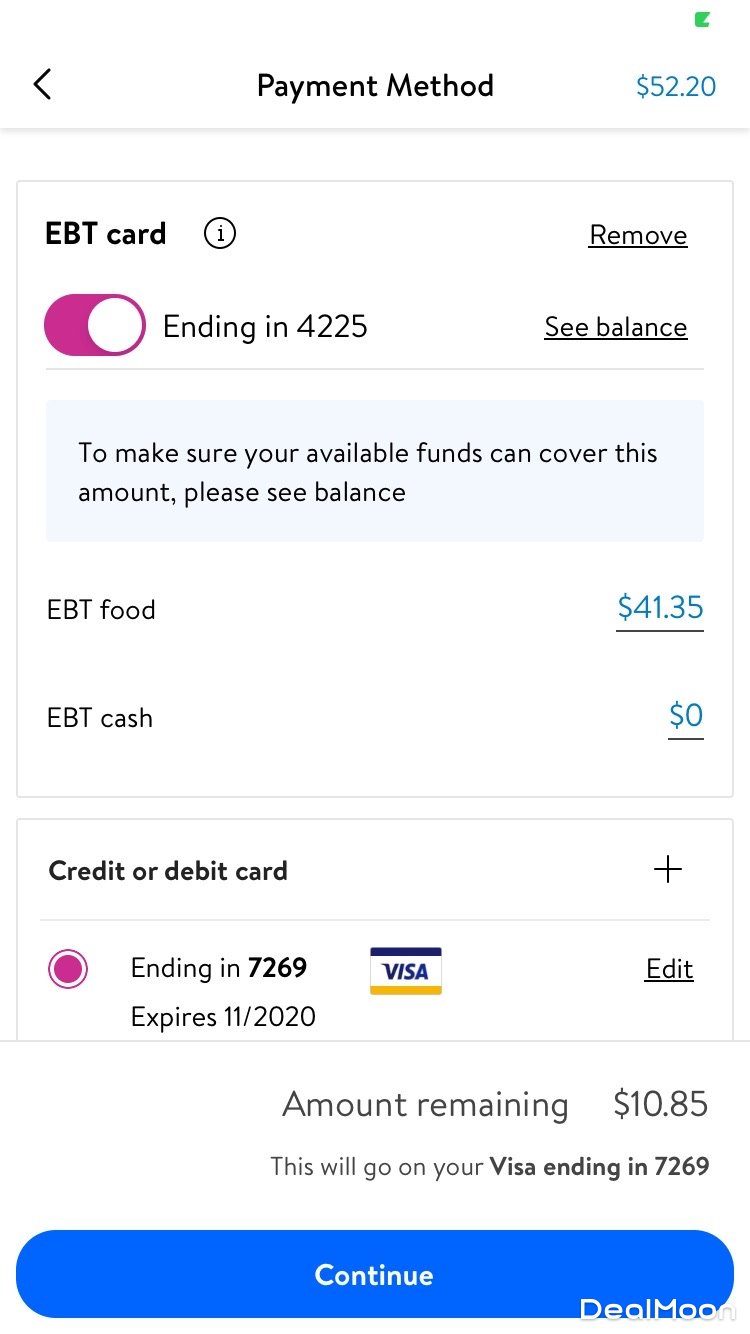
Task: Tap the Visa card logo
Action: pos(405,970)
